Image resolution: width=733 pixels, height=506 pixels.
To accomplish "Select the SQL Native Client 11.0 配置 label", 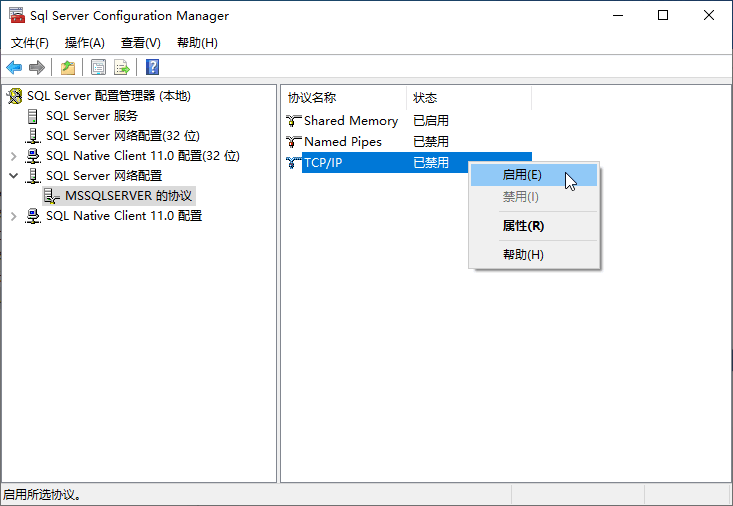I will click(124, 216).
